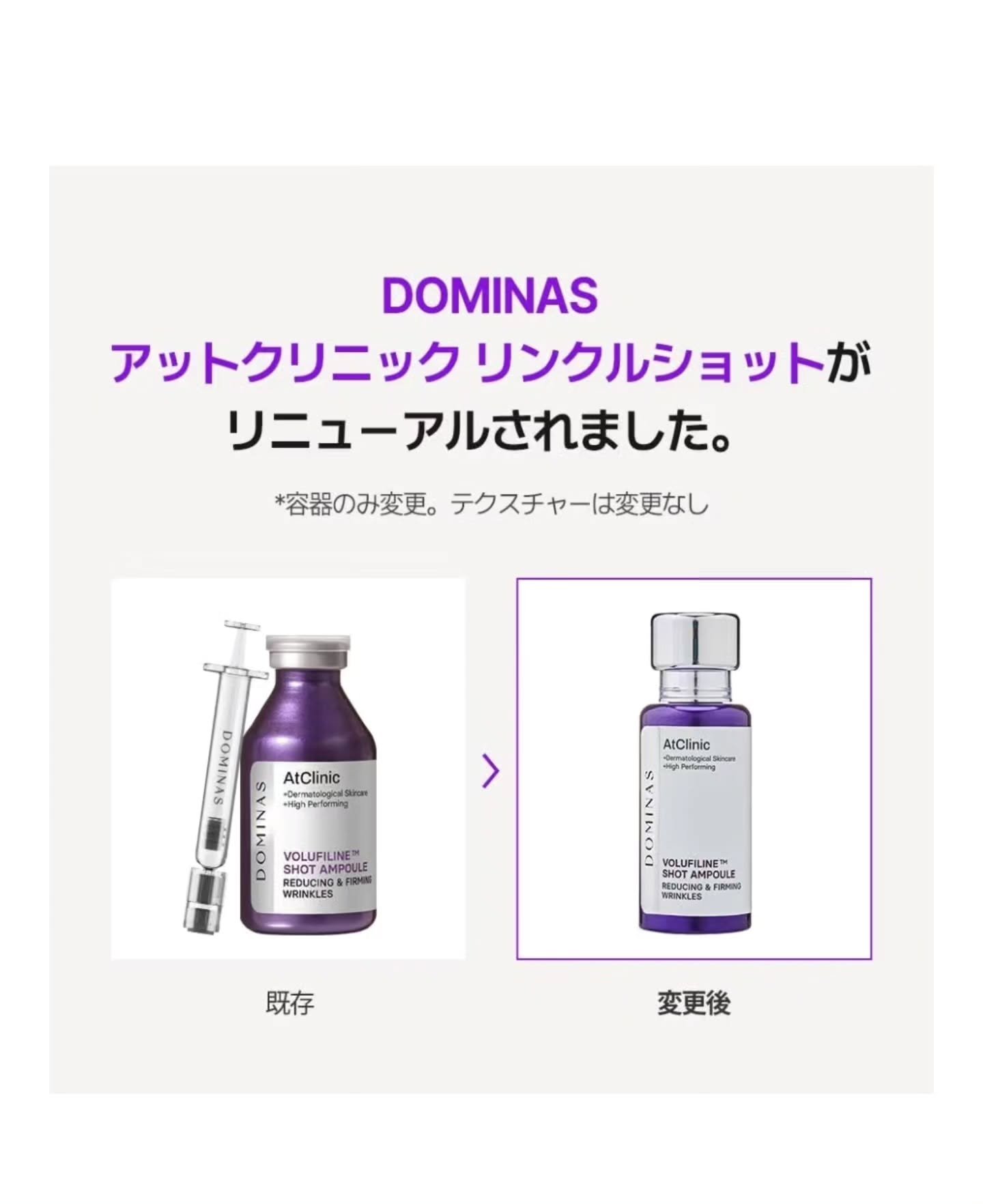Click VOLUFILINE SHOT AMPOULE text on new bottle
Image resolution: width=983 pixels, height=1204 pixels.
click(x=698, y=869)
